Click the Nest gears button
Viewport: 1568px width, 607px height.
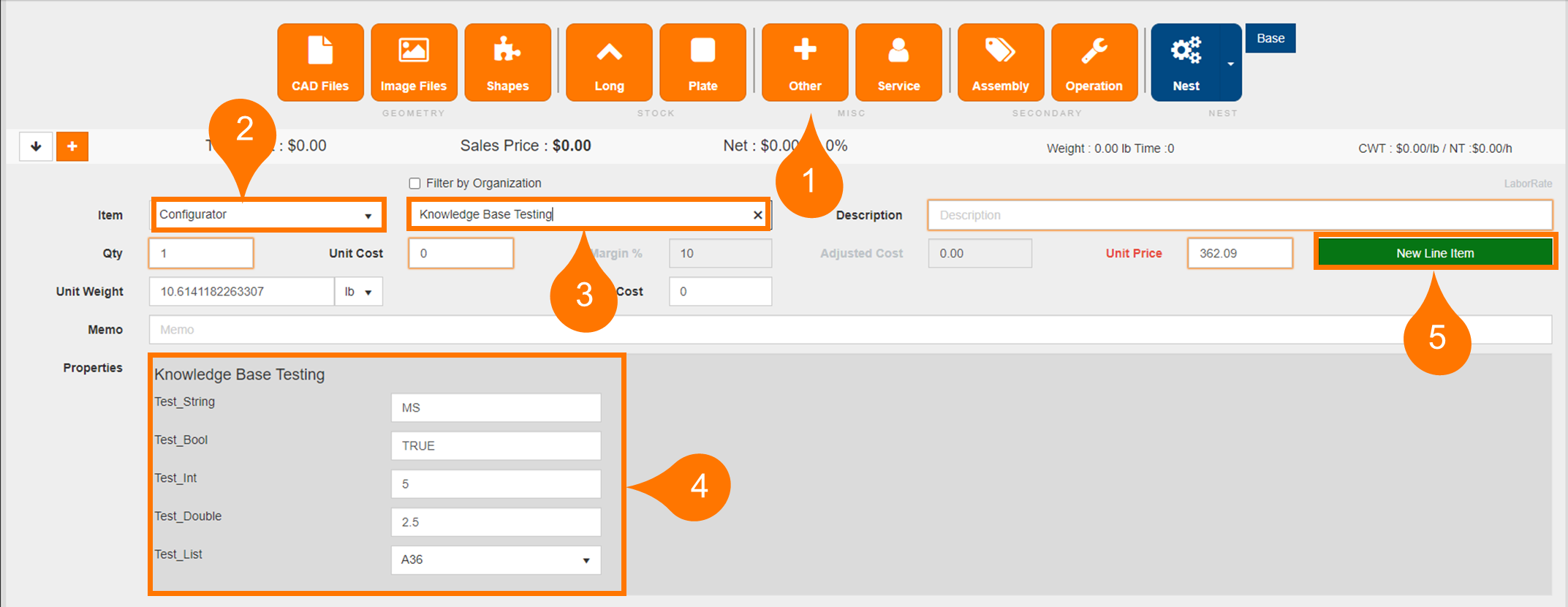click(x=1186, y=63)
